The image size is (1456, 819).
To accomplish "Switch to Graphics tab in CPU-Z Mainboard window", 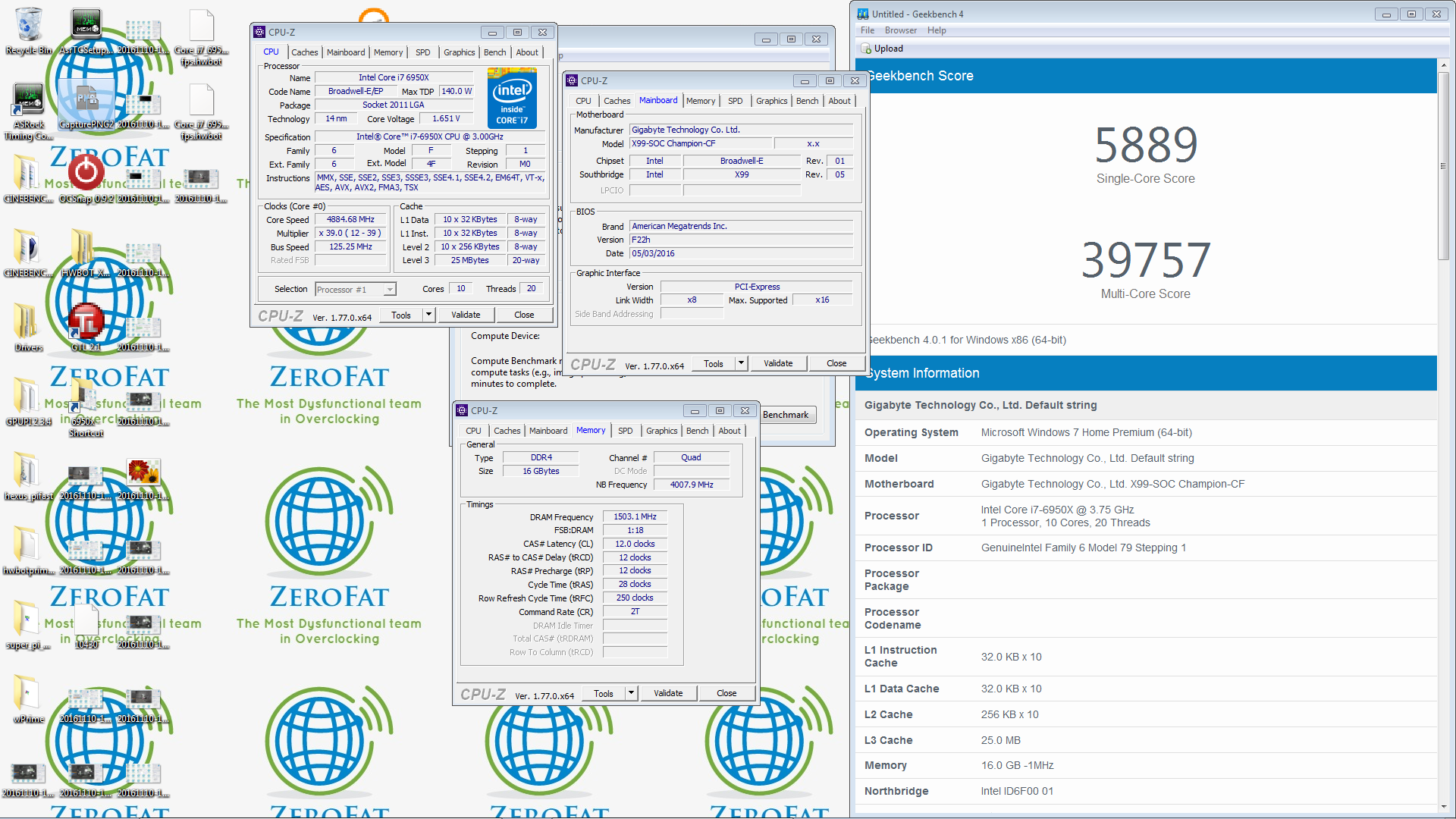I will (x=771, y=101).
